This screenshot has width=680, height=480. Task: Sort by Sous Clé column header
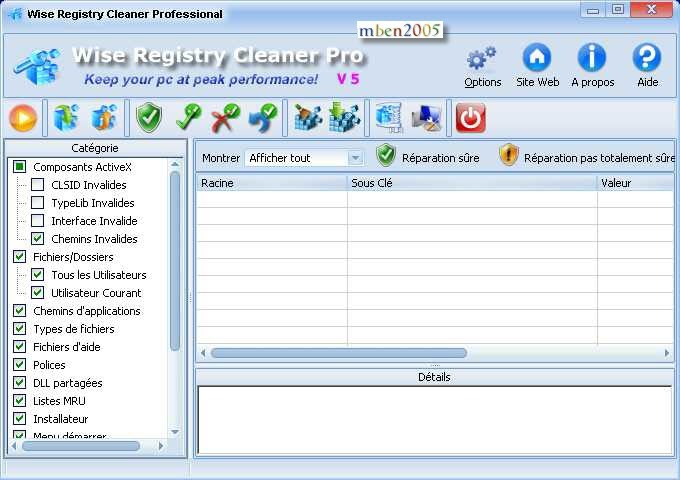coord(472,183)
